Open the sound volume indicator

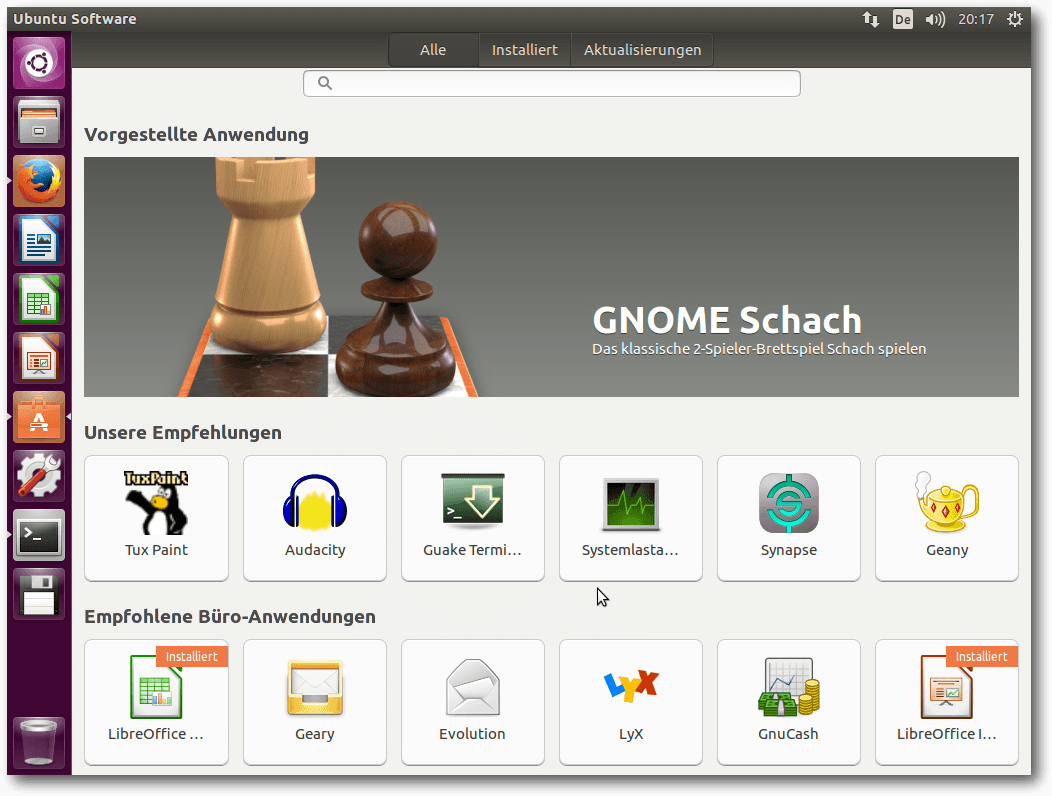[935, 19]
